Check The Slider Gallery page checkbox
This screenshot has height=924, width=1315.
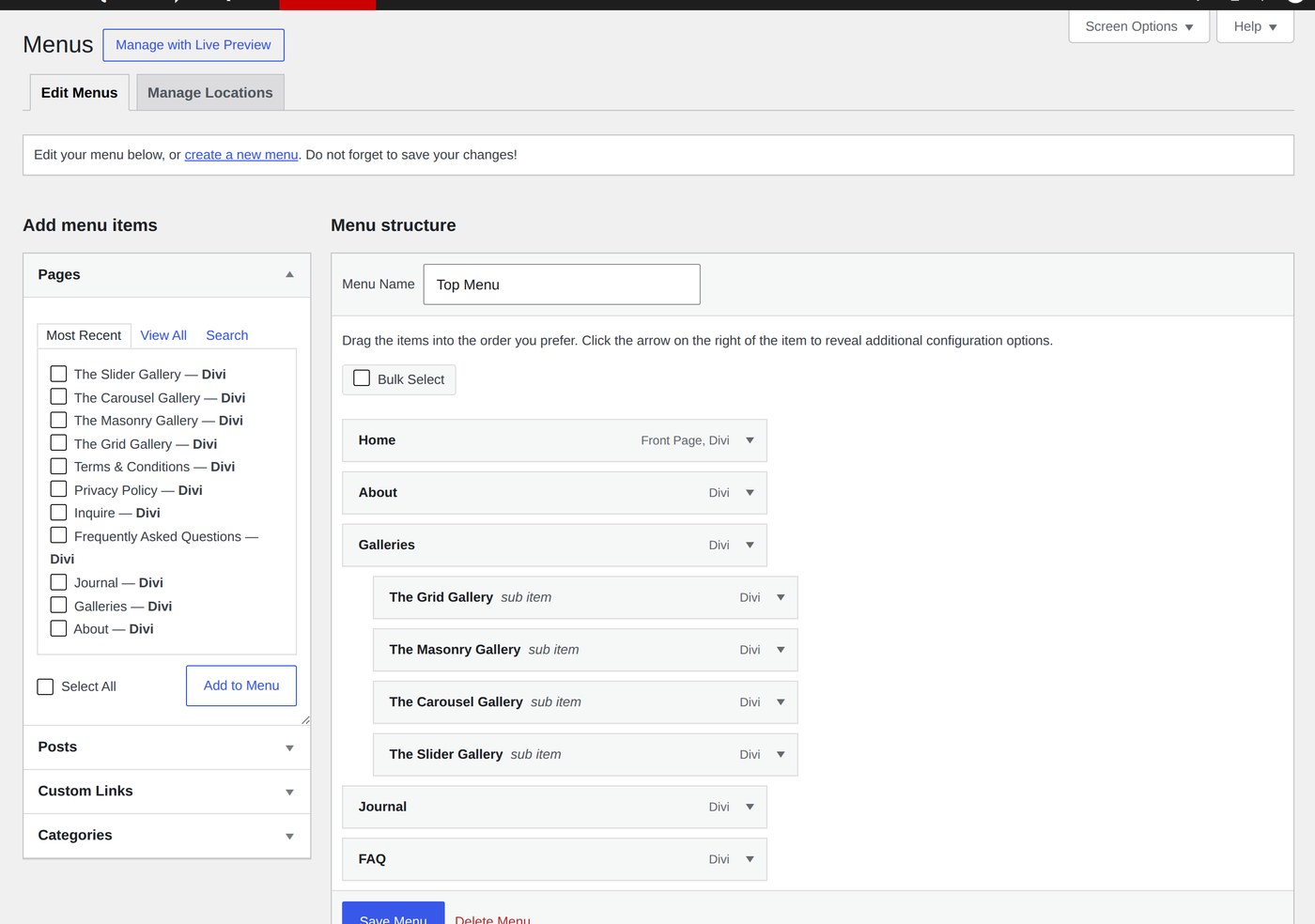(58, 374)
